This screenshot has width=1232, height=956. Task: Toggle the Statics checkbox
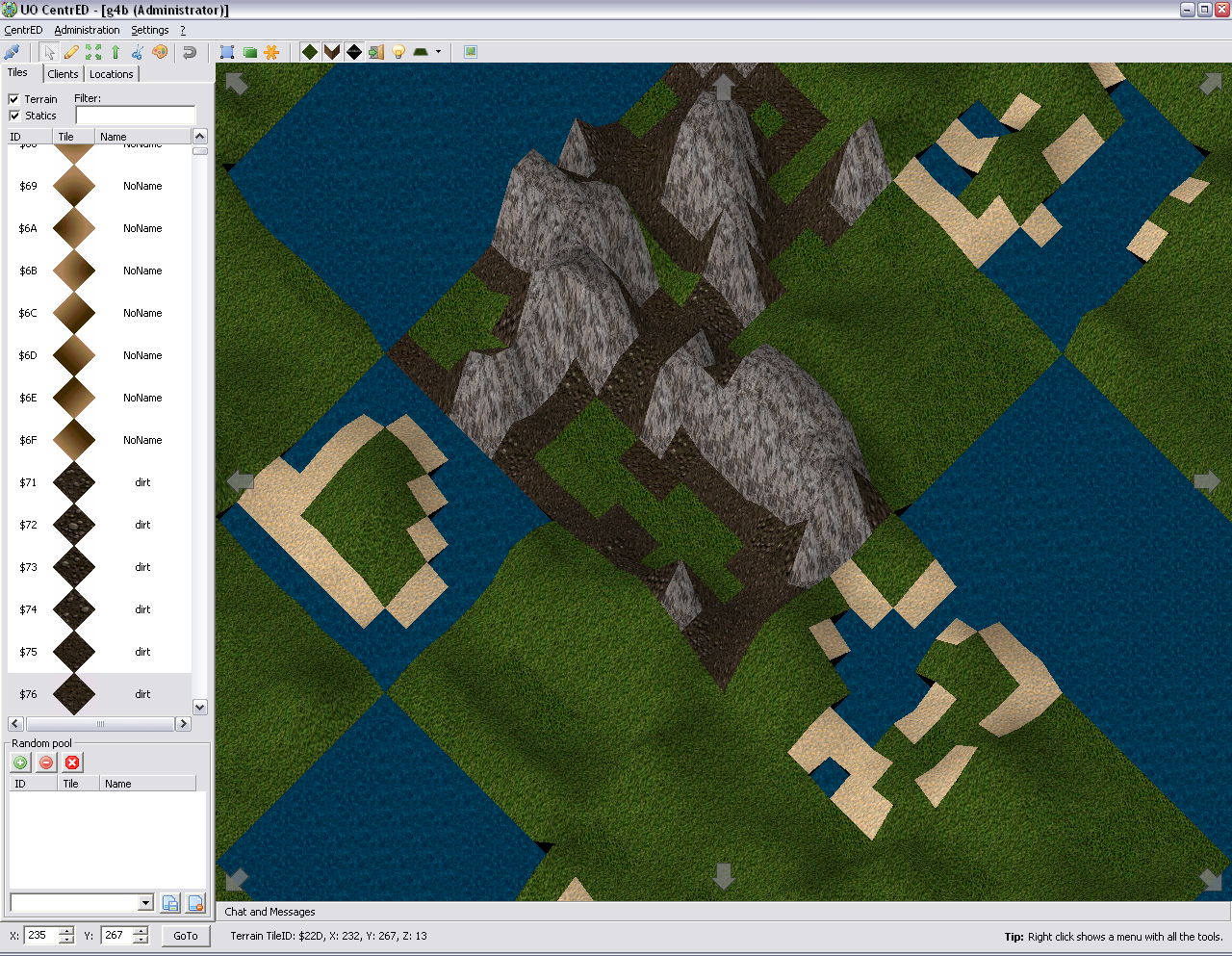tap(14, 116)
